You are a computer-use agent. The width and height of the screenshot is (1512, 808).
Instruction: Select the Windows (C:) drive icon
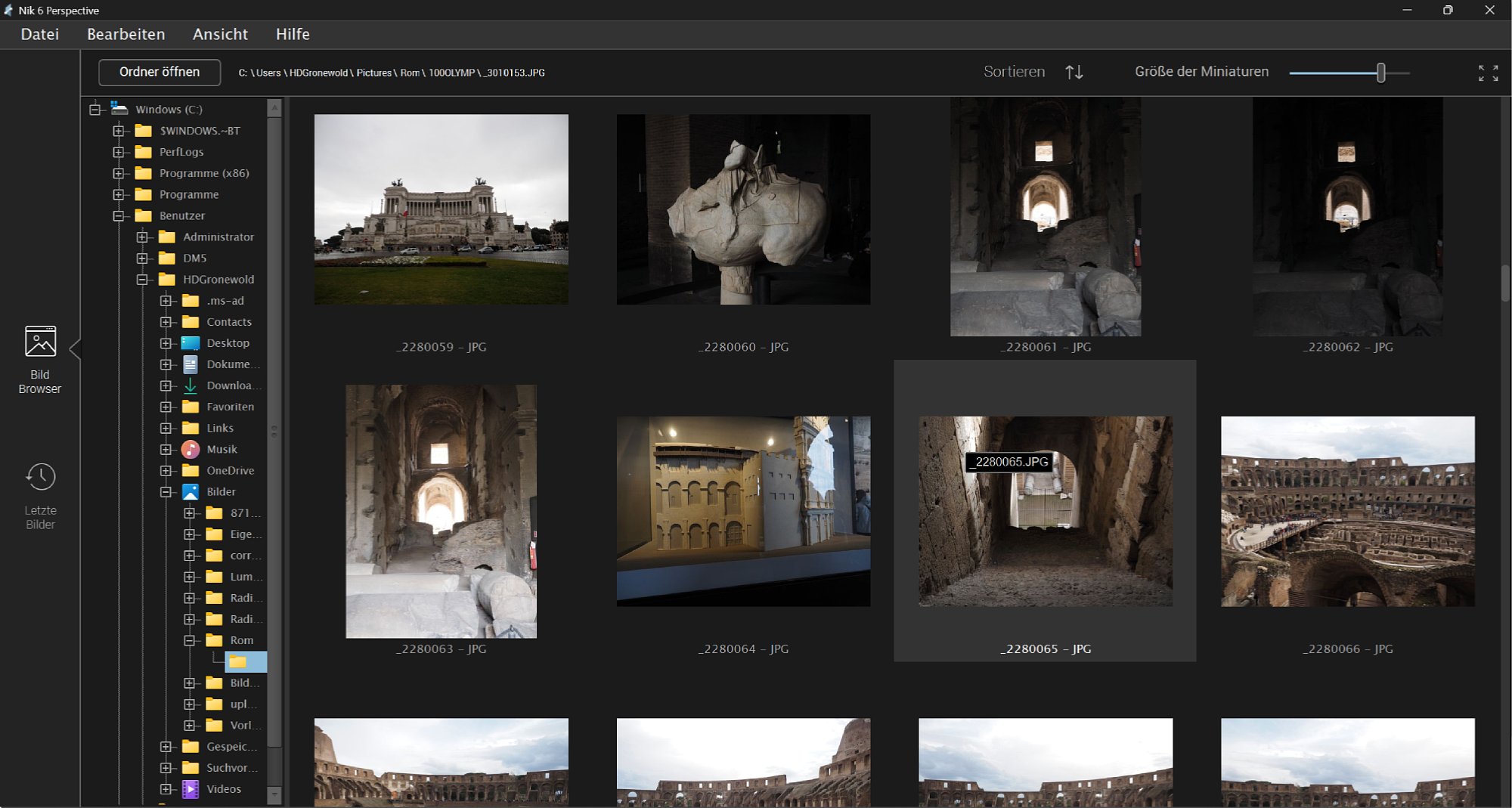(119, 109)
